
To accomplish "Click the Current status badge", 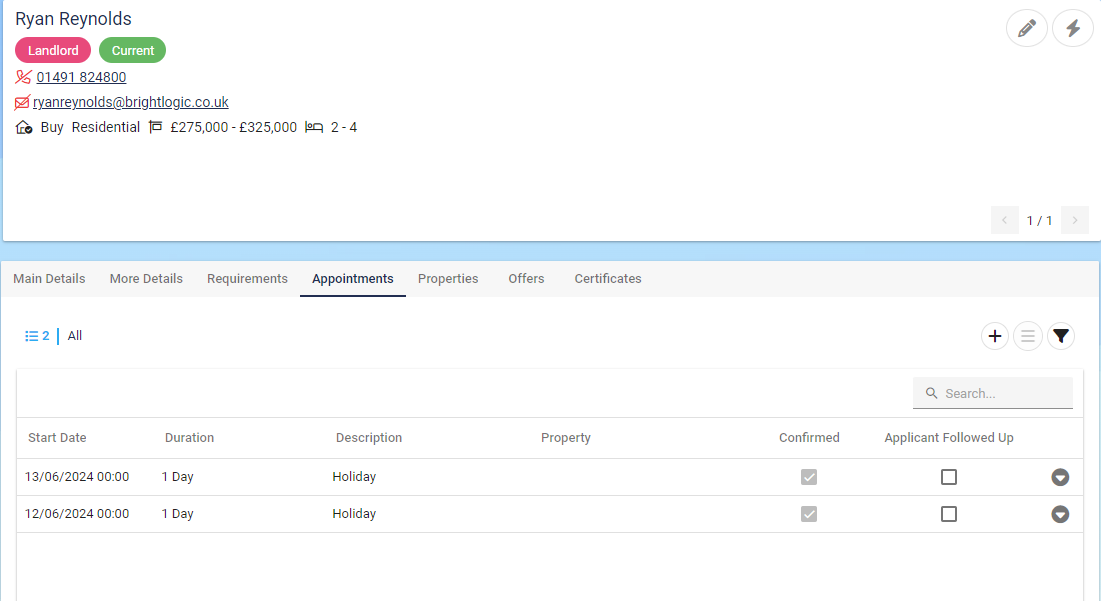I will [133, 51].
